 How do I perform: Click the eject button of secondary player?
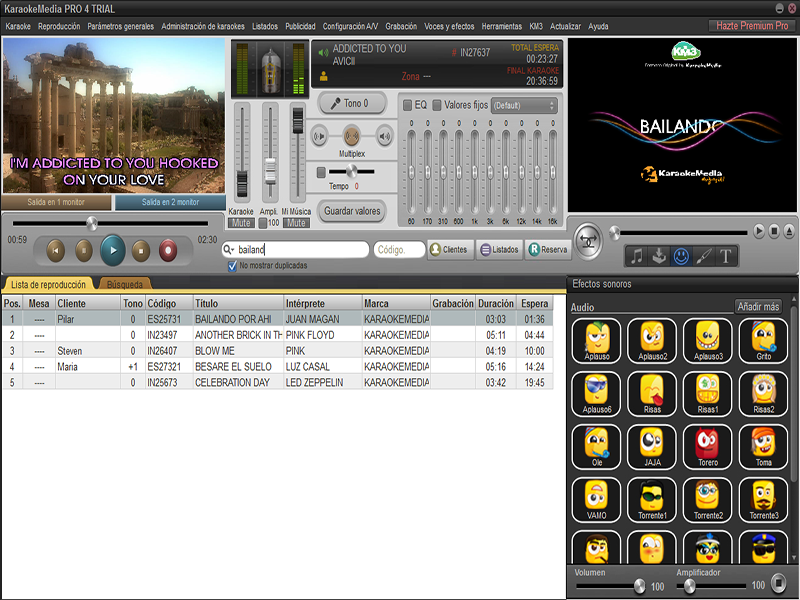click(788, 231)
